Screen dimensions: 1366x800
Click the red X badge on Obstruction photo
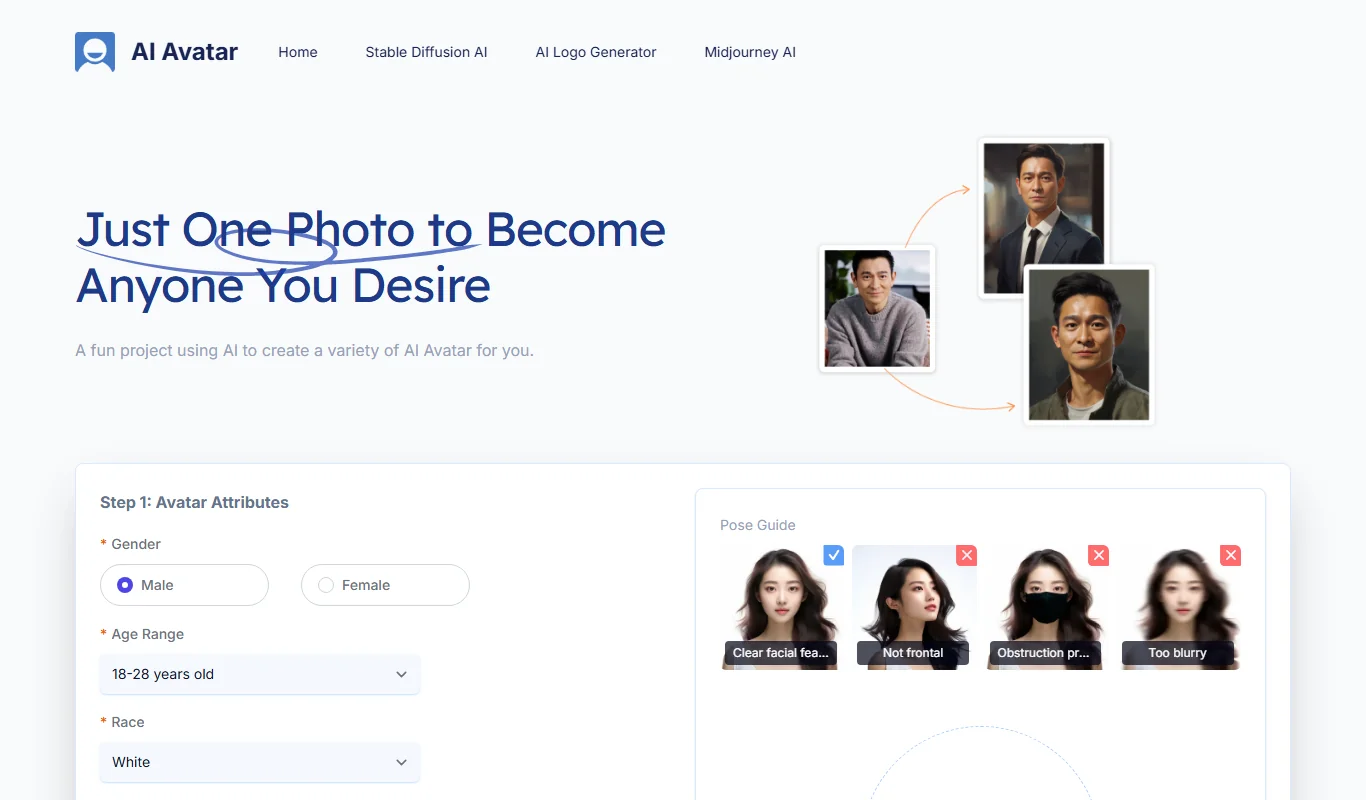[1098, 555]
